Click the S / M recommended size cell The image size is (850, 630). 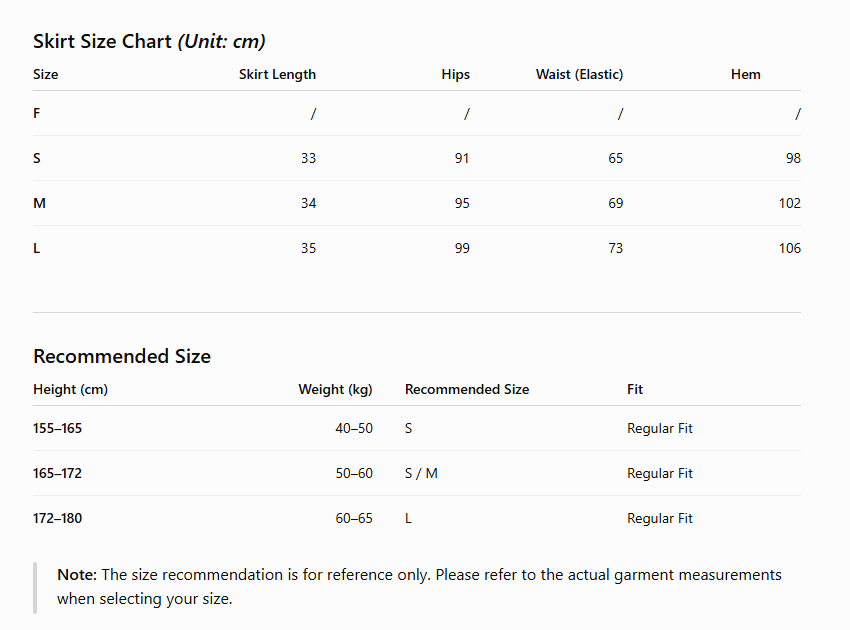[421, 473]
